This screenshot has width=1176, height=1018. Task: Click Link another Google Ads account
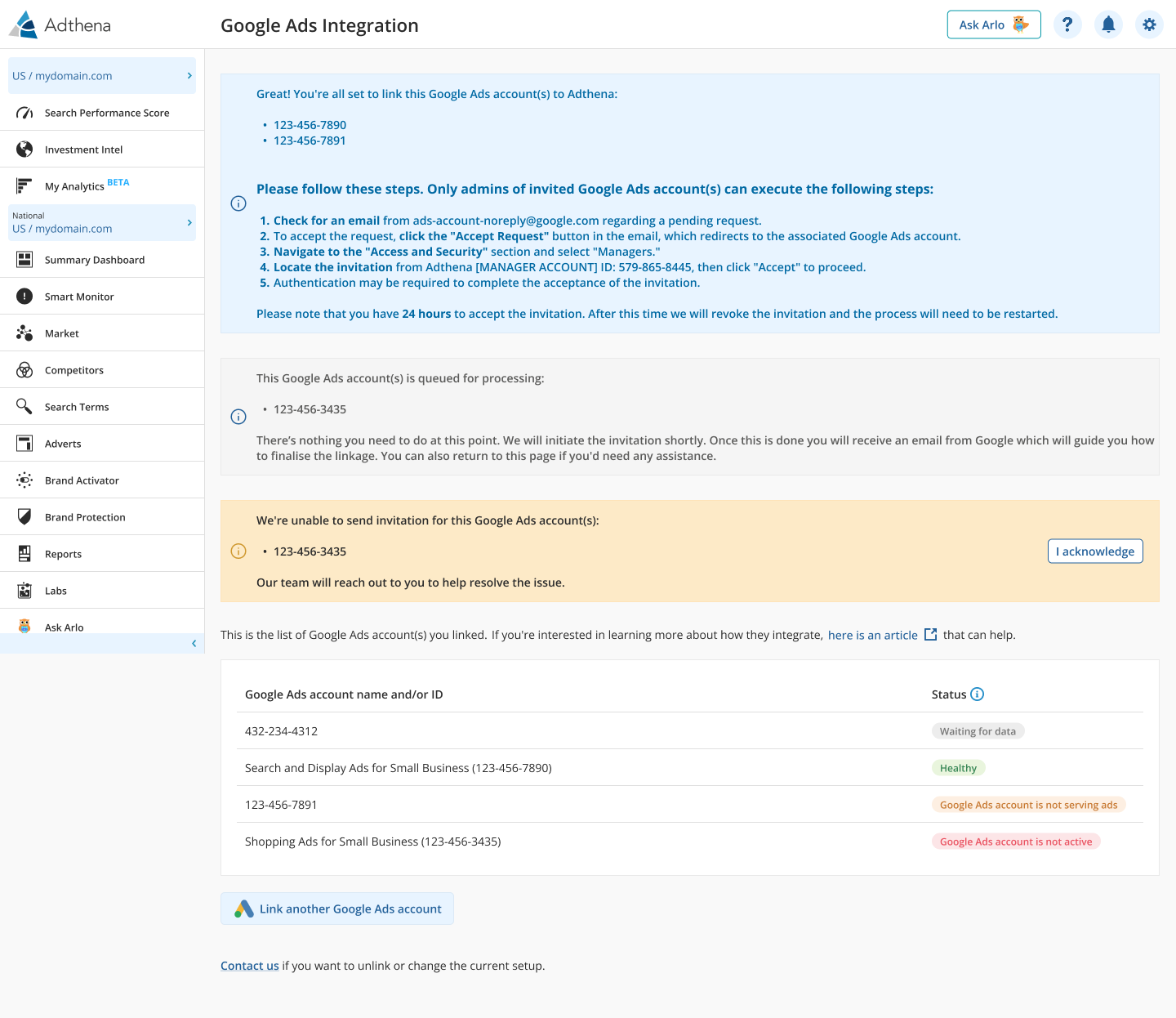click(337, 909)
